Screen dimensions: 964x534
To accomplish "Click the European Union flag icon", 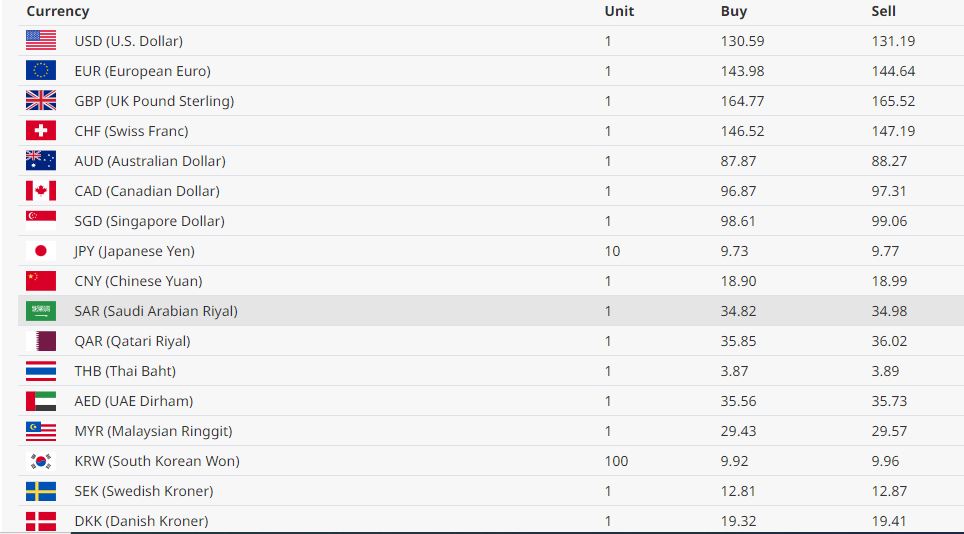I will (41, 71).
